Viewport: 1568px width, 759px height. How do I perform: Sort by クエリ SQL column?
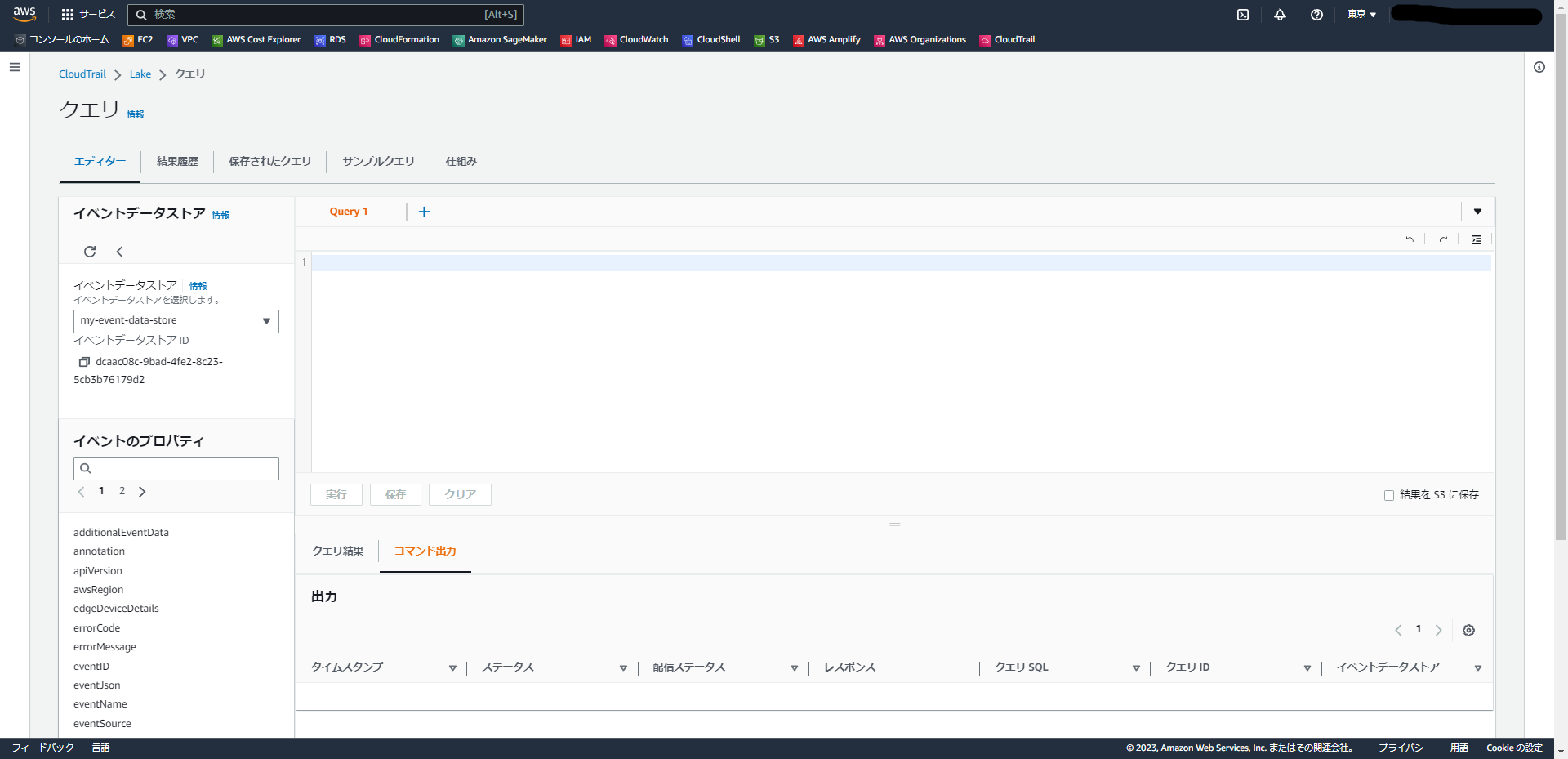1136,668
